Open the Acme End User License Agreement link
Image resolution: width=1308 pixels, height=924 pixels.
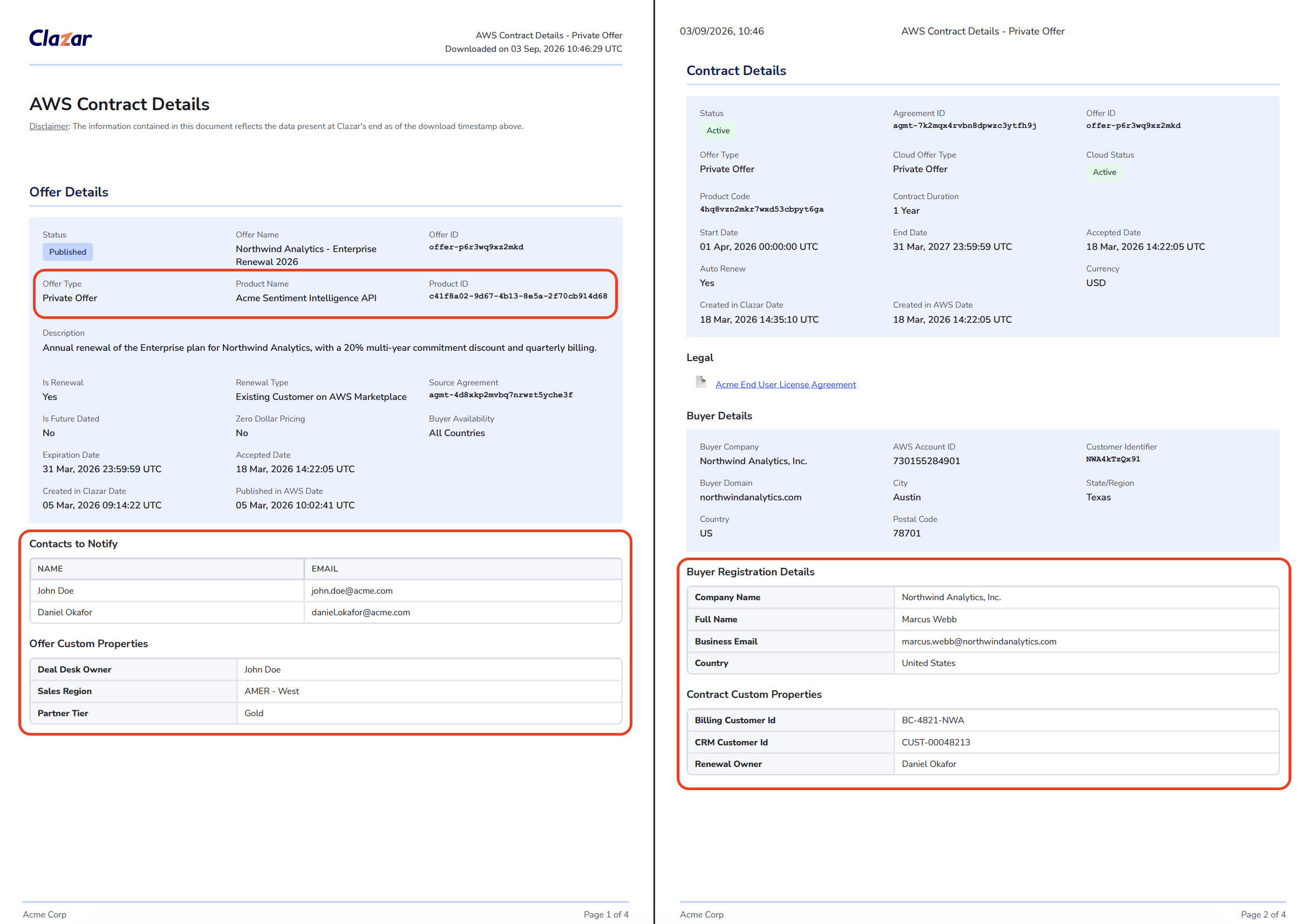(785, 384)
